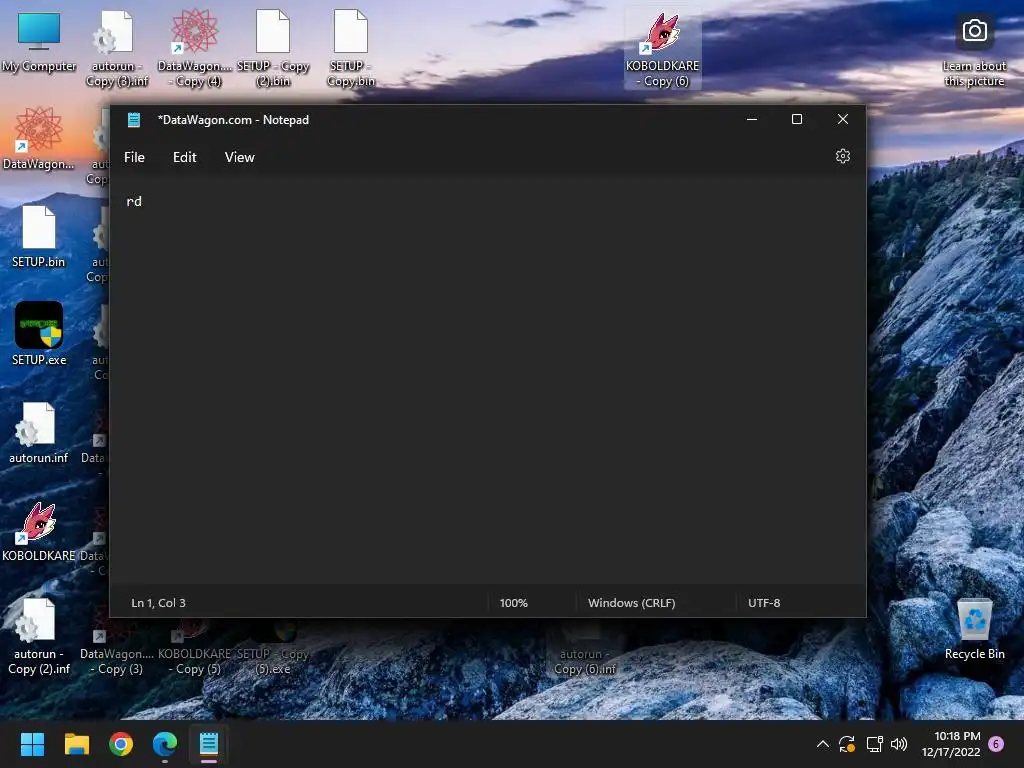Viewport: 1024px width, 768px height.
Task: Open the clock showing 10:18 PM
Action: tap(951, 744)
